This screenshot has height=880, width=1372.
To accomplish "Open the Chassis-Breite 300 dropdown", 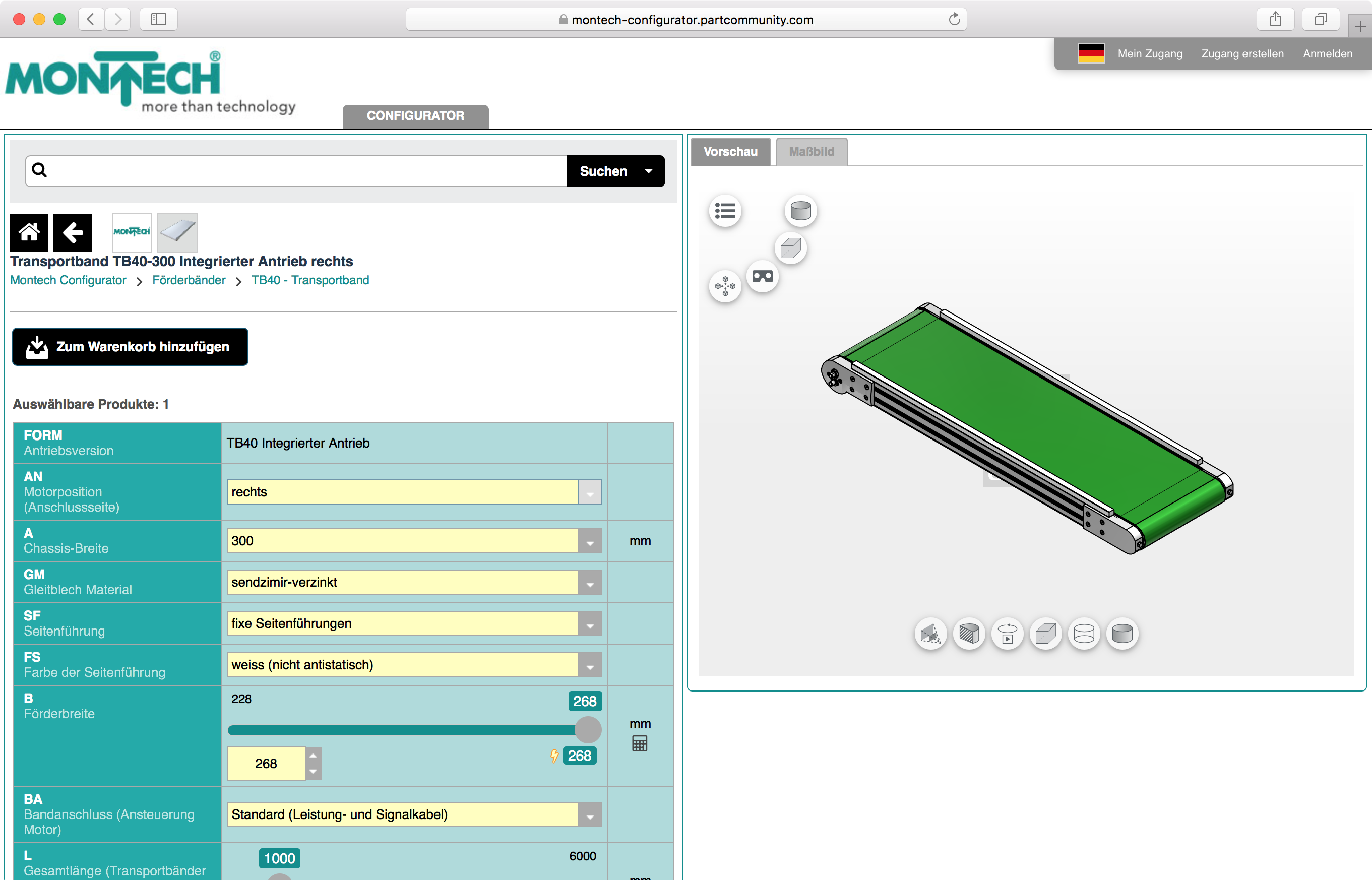I will coord(414,541).
